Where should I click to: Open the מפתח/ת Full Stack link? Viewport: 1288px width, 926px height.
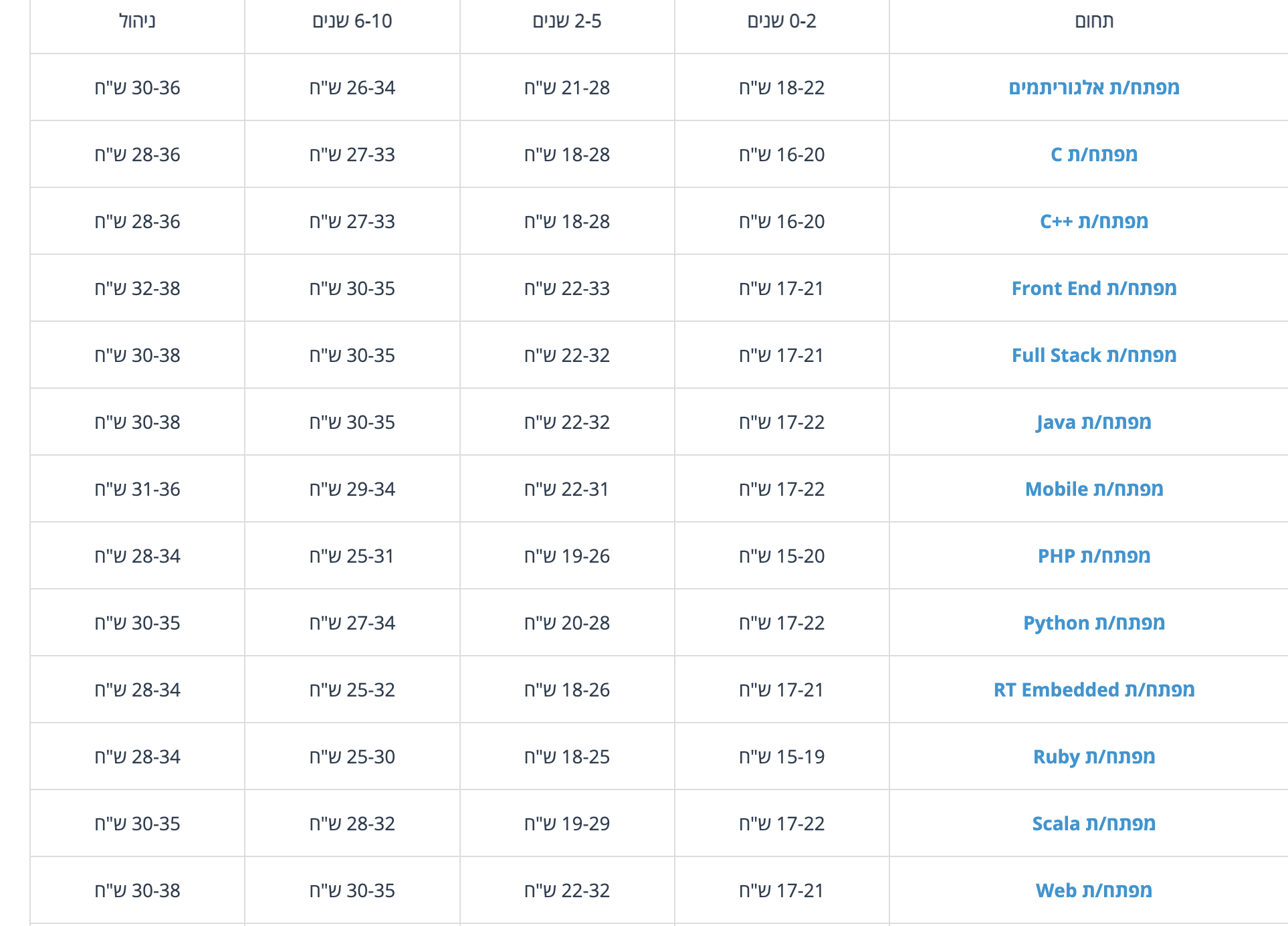pyautogui.click(x=1093, y=355)
